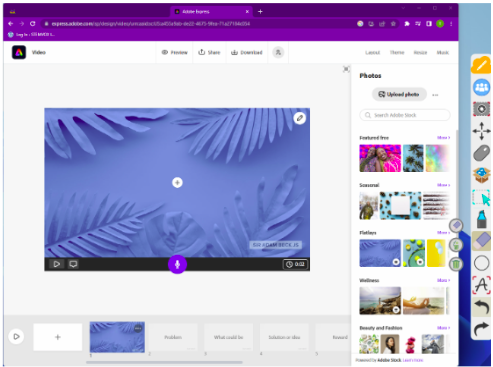Click the fit-to-screen icon above the photos panel
This screenshot has width=493, height=367.
tap(346, 69)
